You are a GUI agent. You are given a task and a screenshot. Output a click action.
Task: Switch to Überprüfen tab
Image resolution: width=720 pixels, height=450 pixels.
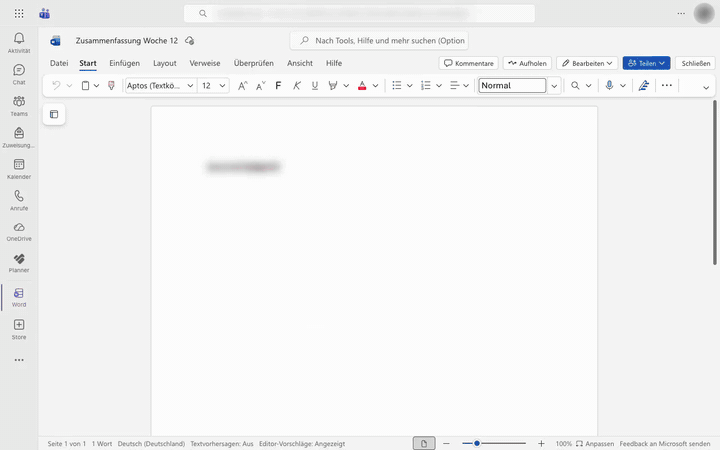coord(253,63)
